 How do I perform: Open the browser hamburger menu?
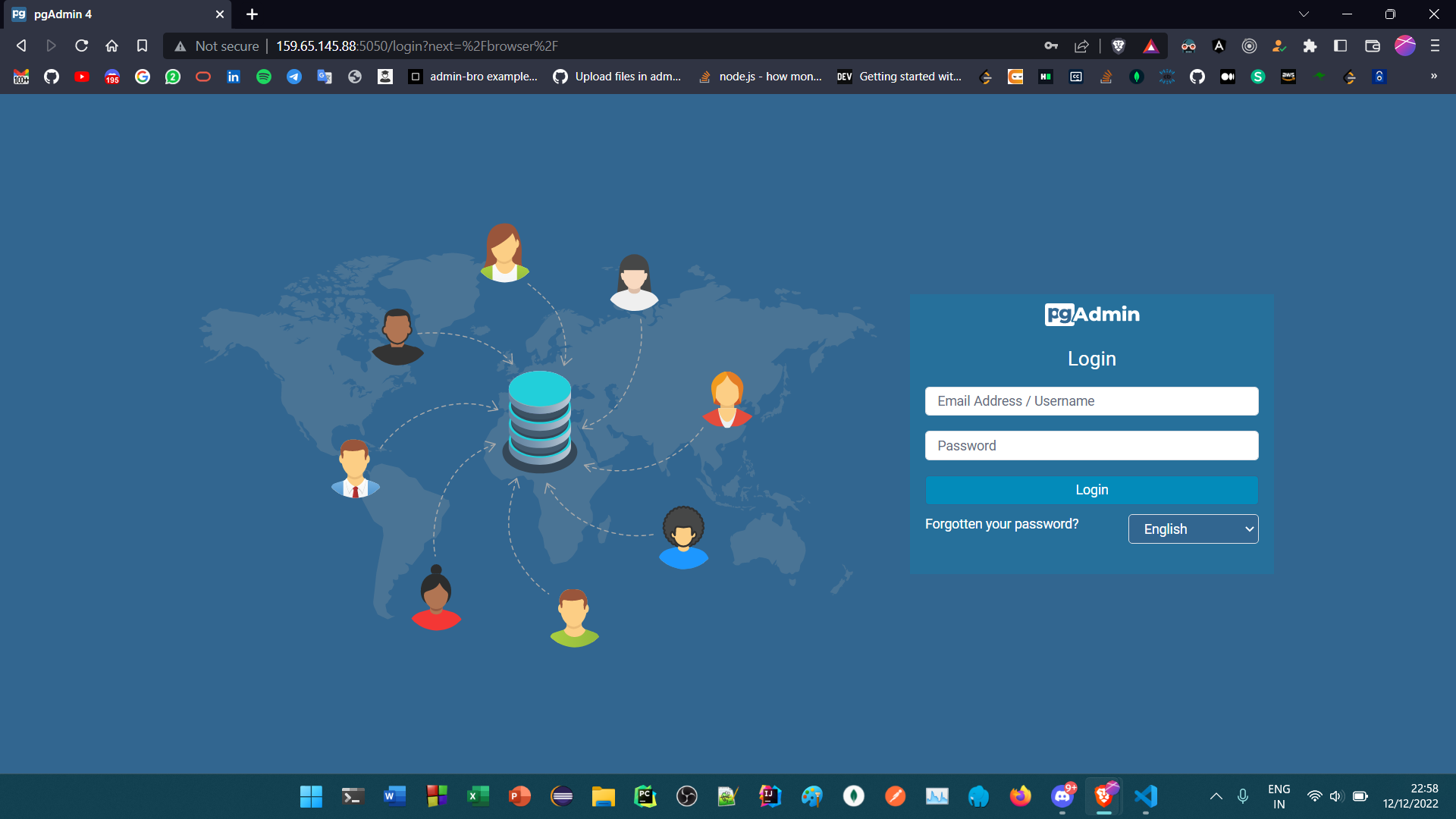coord(1436,46)
